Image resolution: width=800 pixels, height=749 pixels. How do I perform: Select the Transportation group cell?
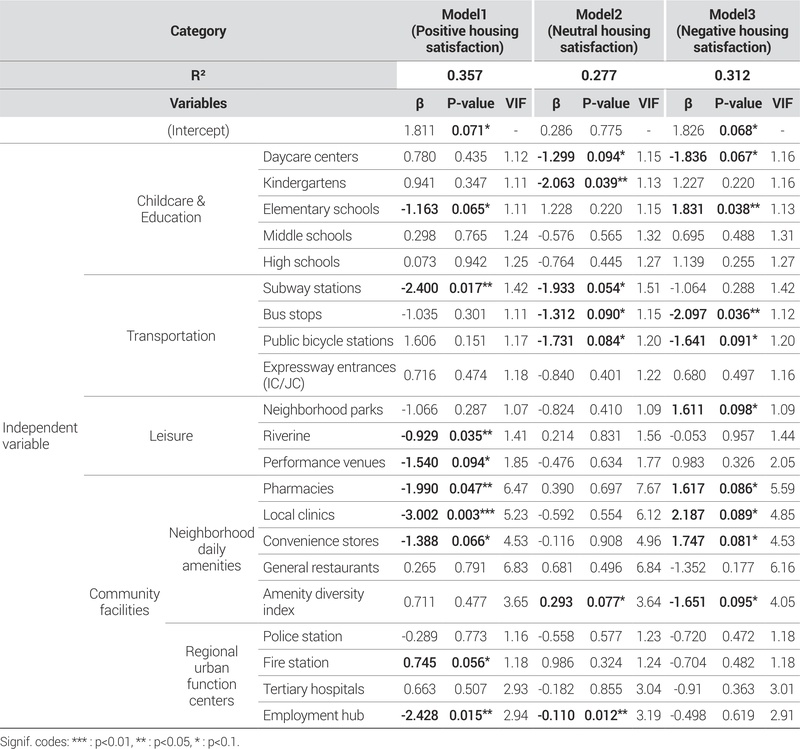coord(171,335)
